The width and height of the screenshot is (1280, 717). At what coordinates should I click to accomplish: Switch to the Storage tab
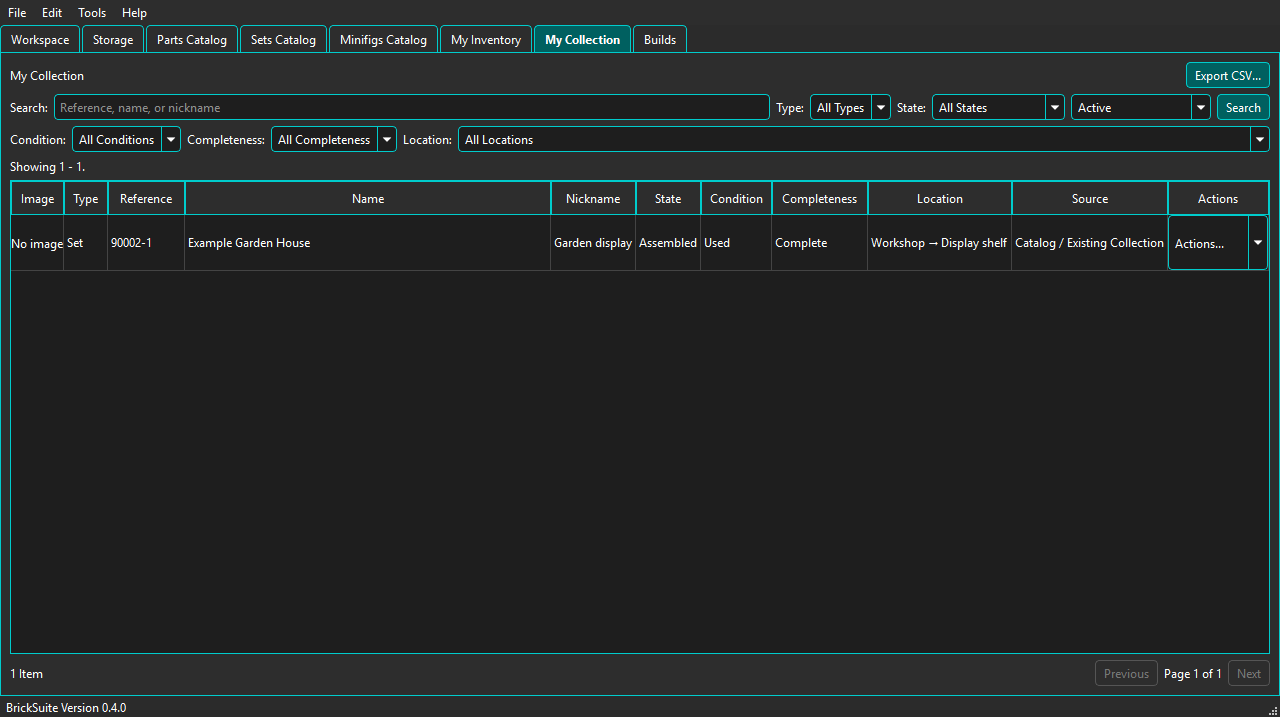tap(113, 40)
